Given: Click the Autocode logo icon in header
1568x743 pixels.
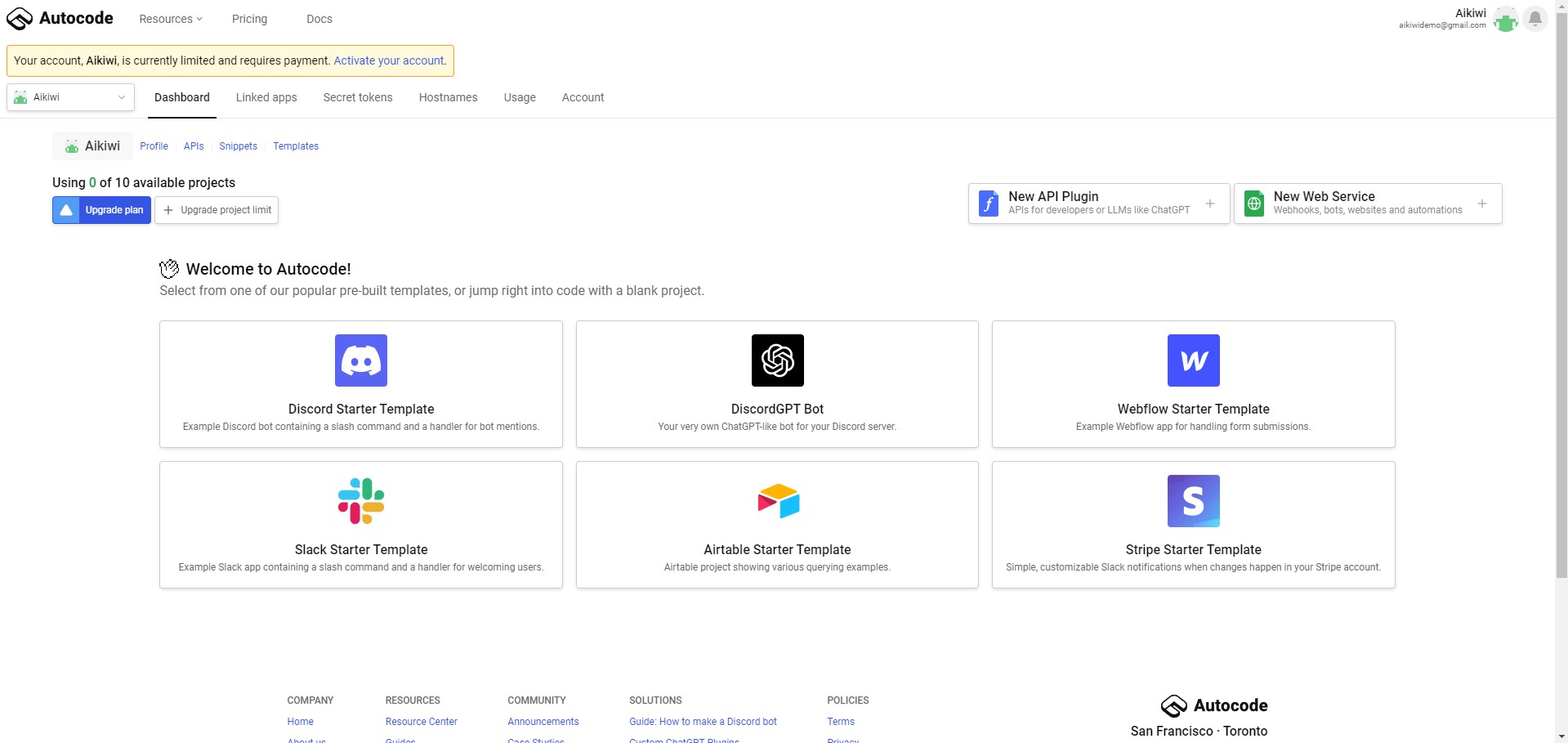Looking at the screenshot, I should [x=20, y=19].
